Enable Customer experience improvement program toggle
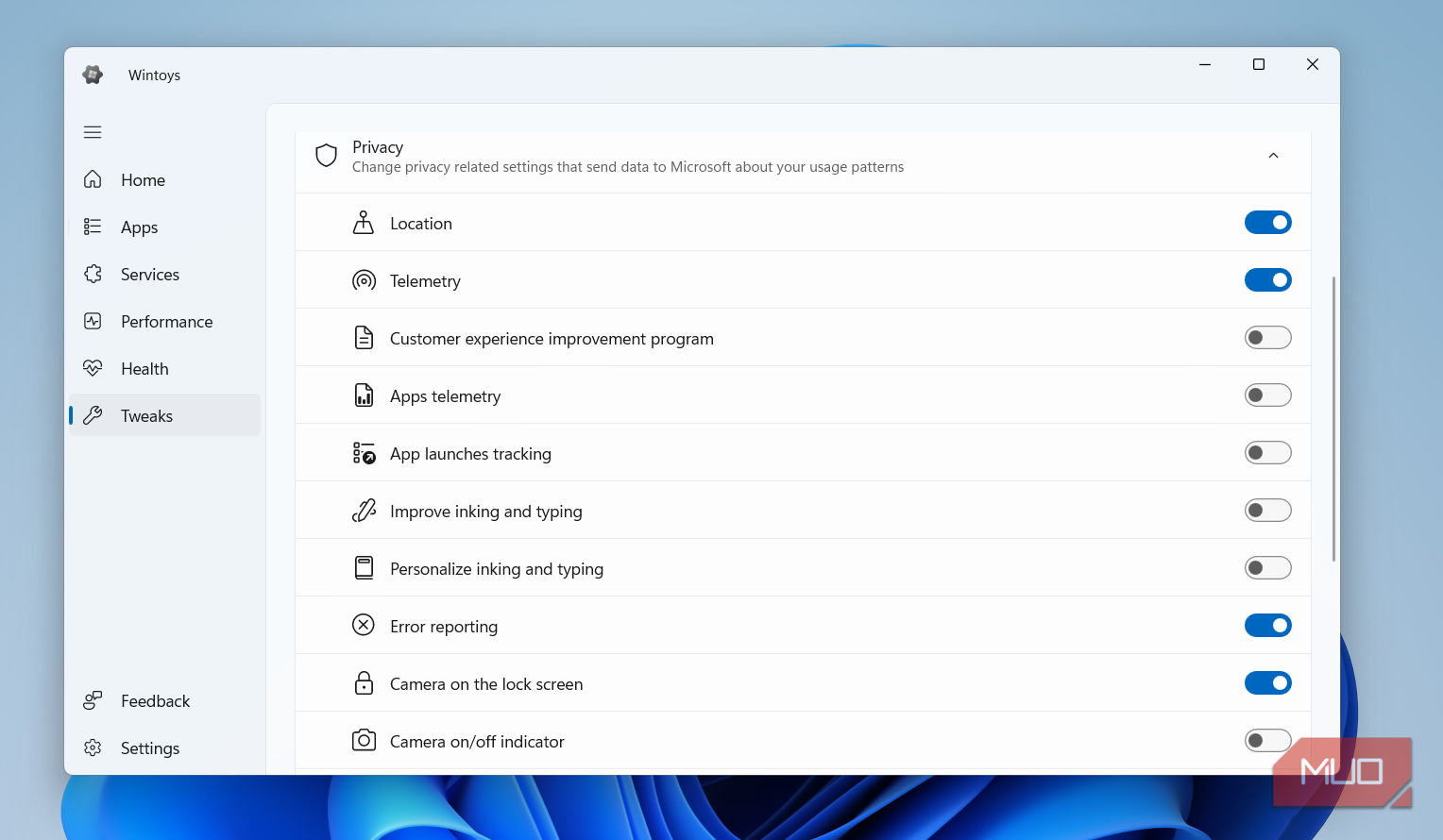The height and width of the screenshot is (840, 1443). tap(1267, 338)
